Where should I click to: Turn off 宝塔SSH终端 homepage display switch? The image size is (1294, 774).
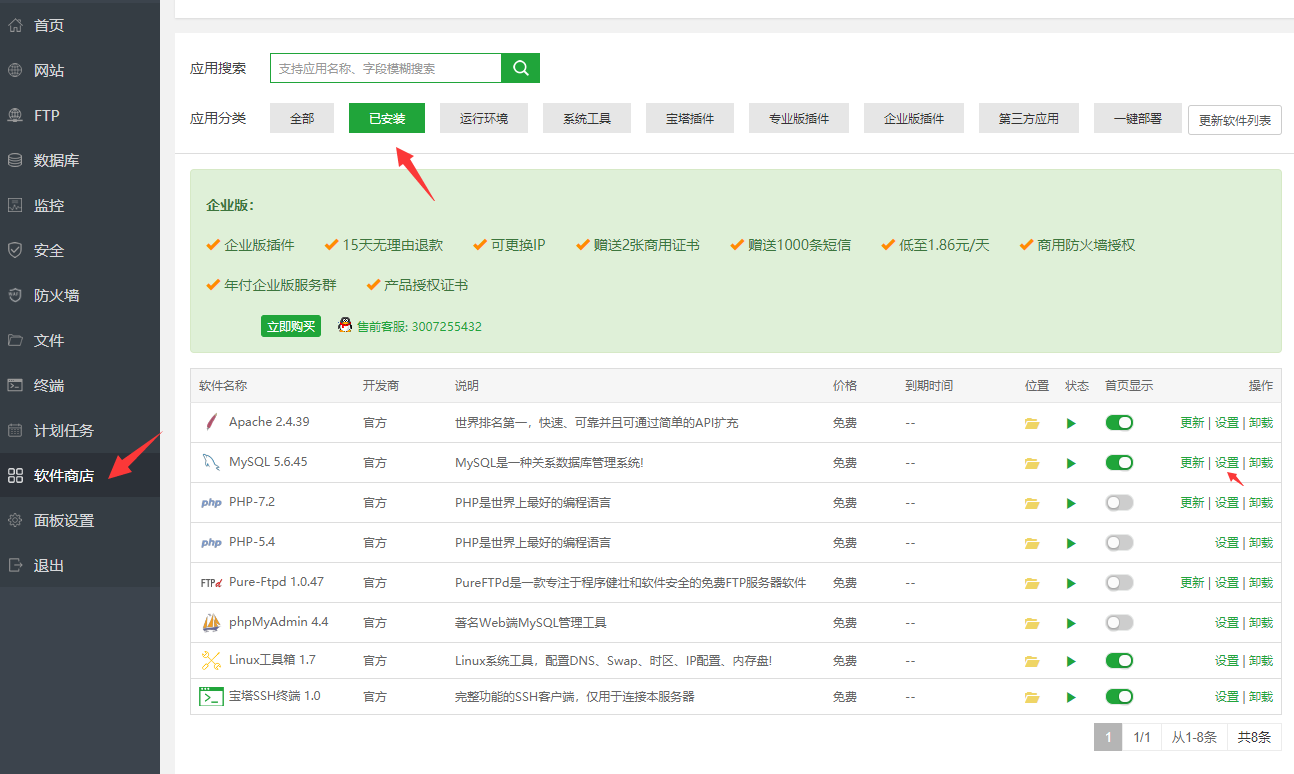[x=1119, y=697]
